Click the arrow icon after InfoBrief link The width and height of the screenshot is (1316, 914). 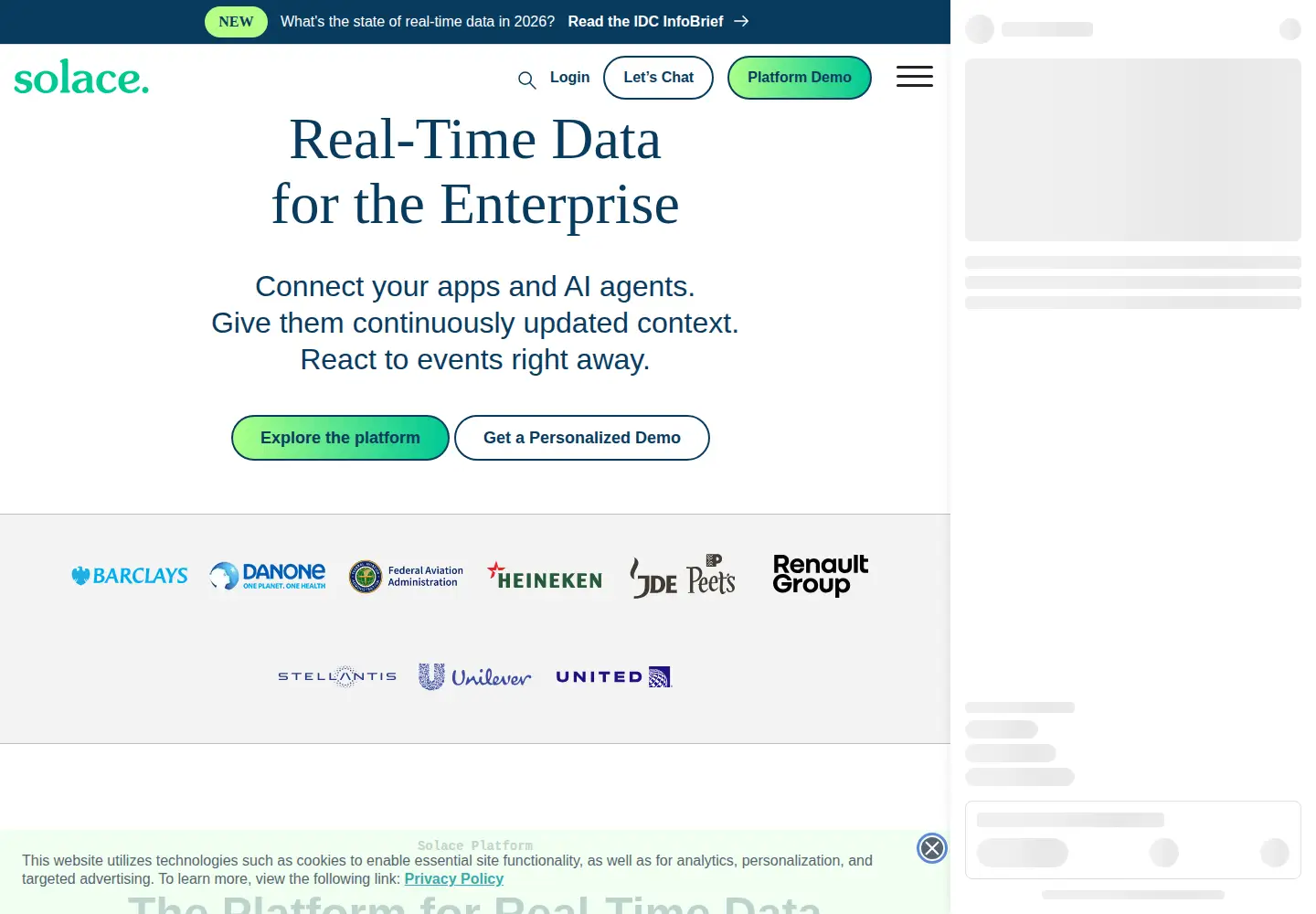click(741, 22)
